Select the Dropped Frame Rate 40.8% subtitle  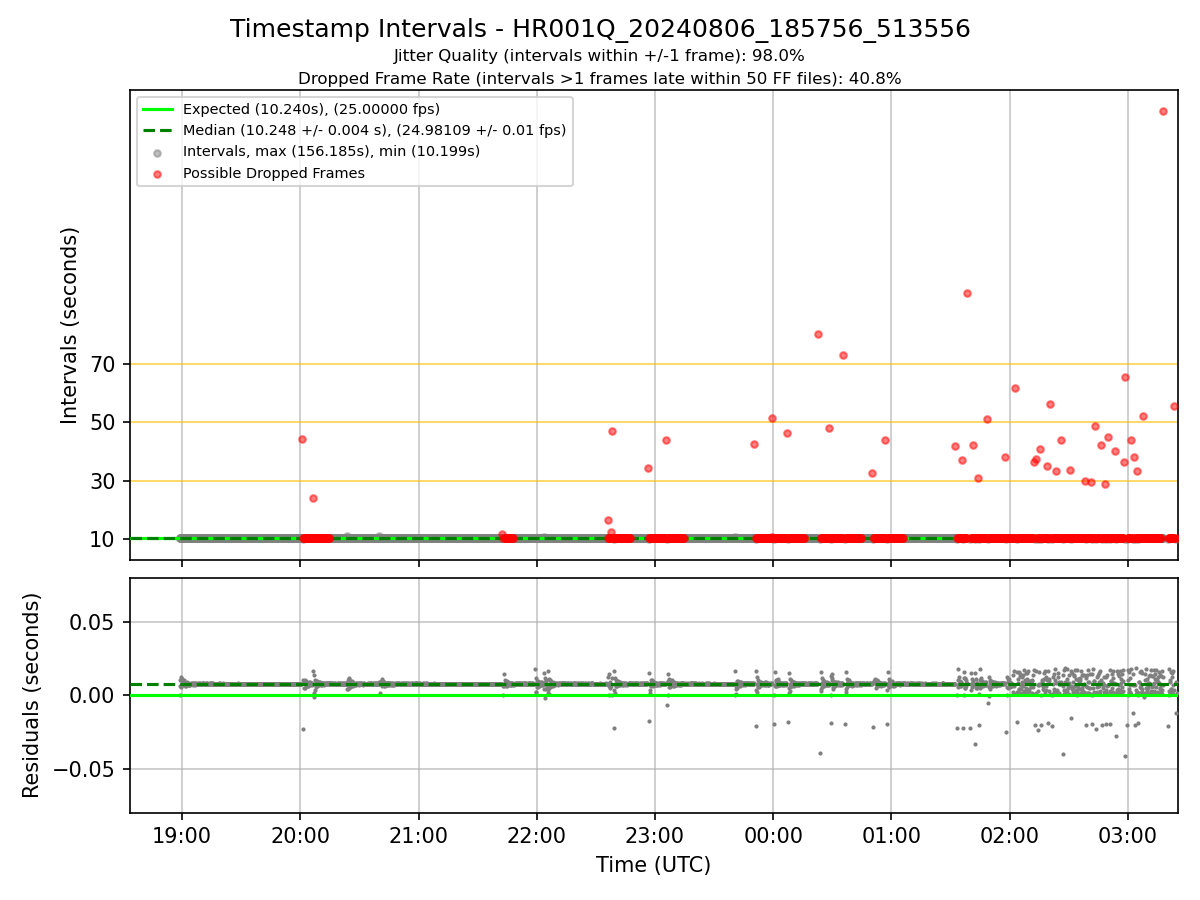(599, 78)
